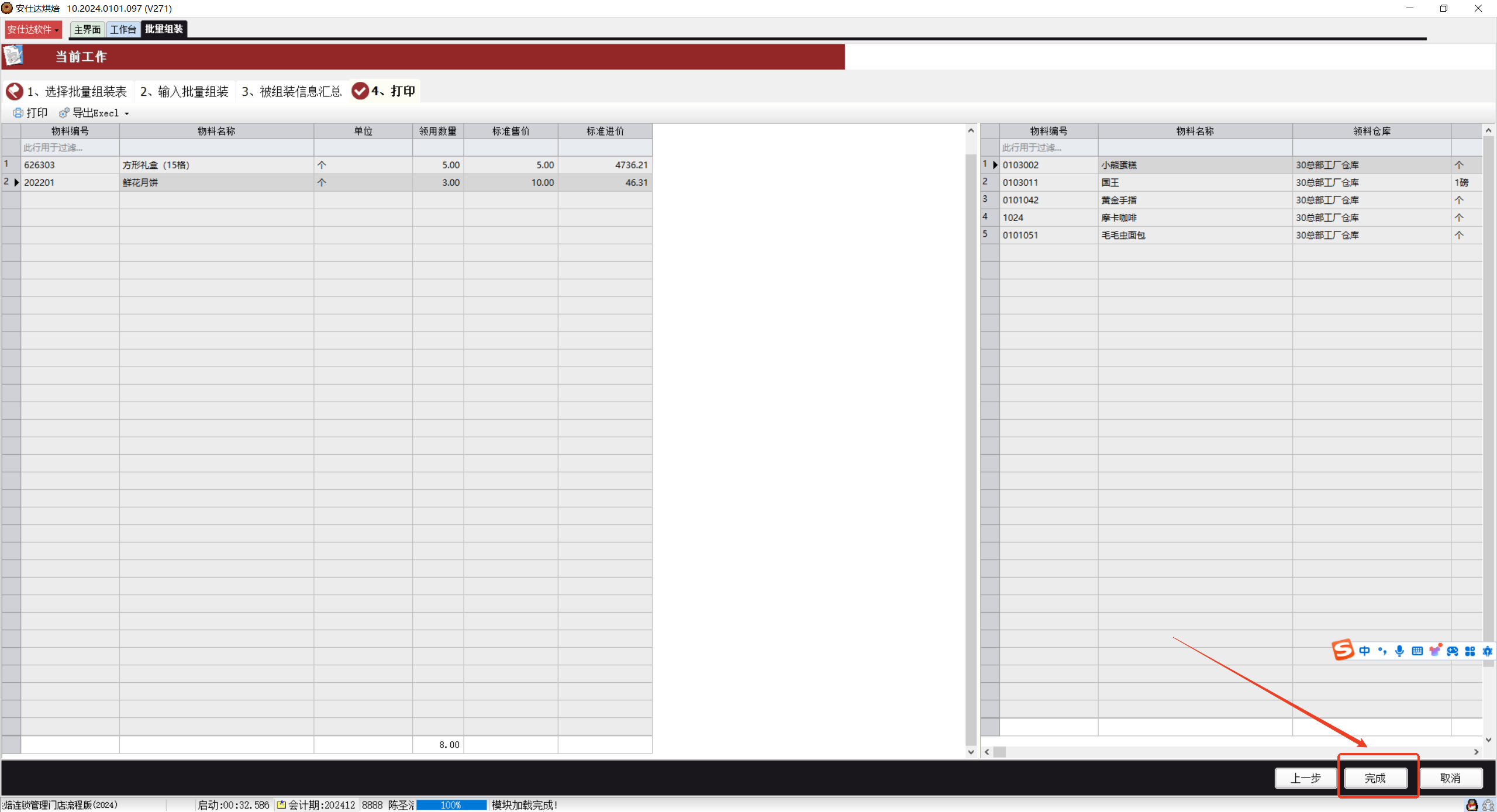Screen dimensions: 1497x812
Task: Click the 物料编号 filter field in left grid
Action: coord(70,147)
